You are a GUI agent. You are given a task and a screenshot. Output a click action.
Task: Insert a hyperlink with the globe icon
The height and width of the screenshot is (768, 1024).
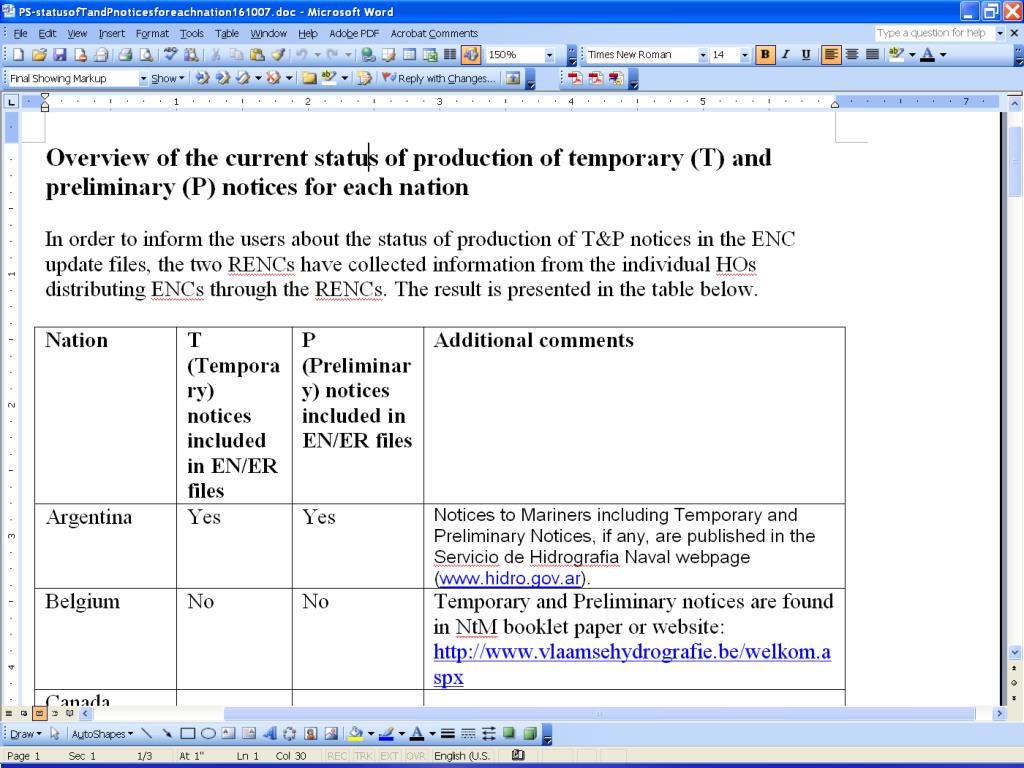click(368, 55)
